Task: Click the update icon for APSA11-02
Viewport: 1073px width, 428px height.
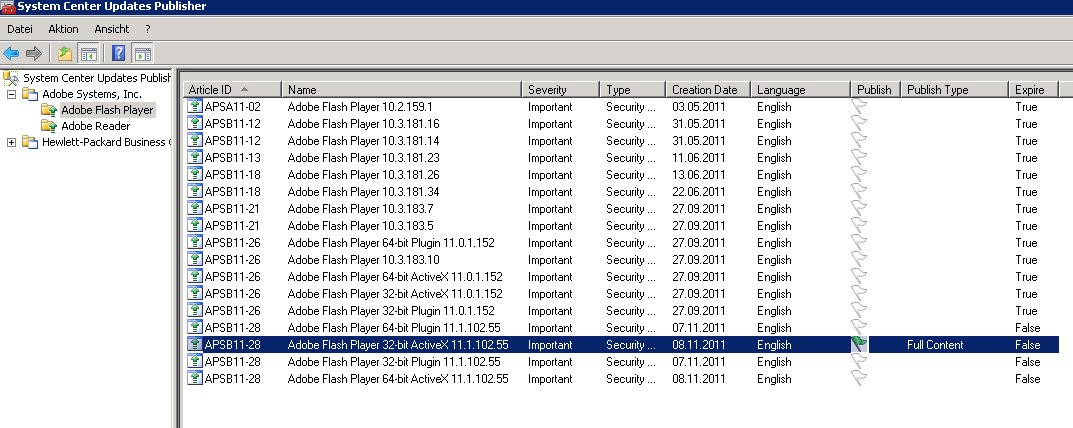Action: (x=195, y=107)
